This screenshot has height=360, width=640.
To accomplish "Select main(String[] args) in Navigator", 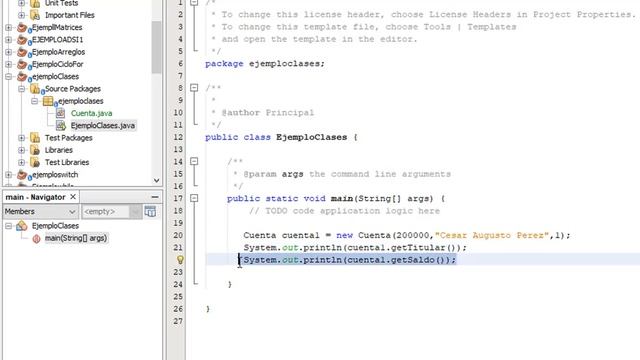I will 76,238.
